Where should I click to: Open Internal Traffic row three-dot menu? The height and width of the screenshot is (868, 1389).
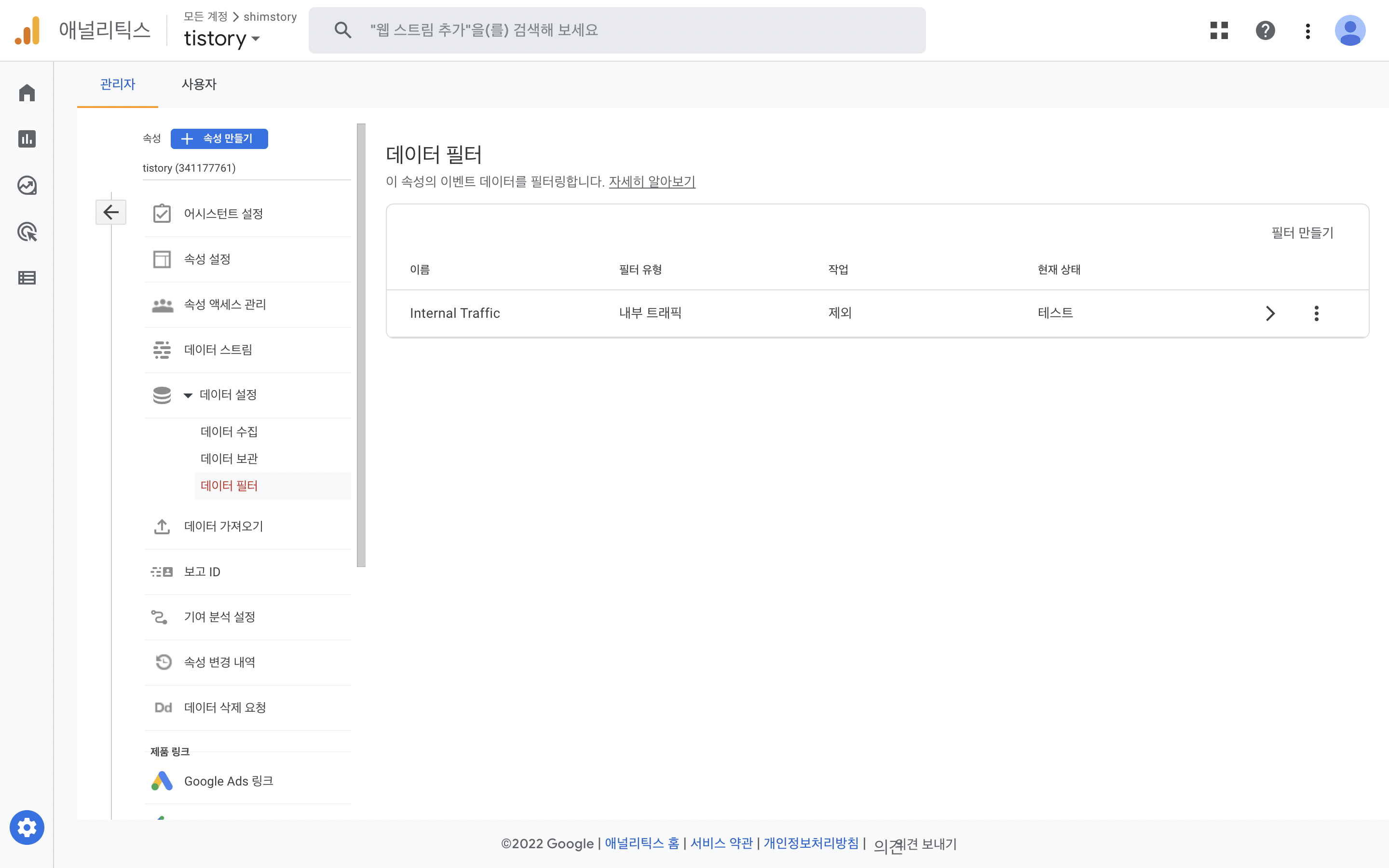pos(1316,313)
